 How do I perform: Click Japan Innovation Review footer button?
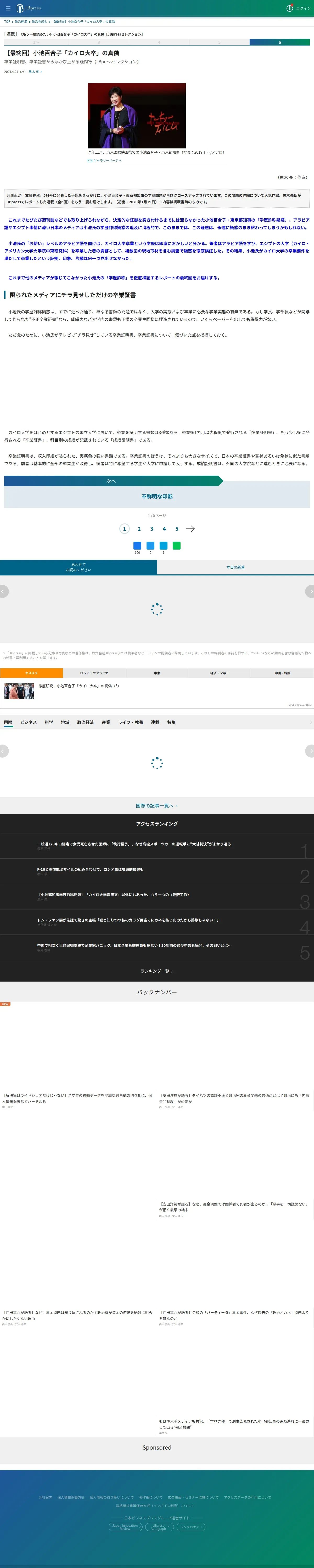[126, 1527]
